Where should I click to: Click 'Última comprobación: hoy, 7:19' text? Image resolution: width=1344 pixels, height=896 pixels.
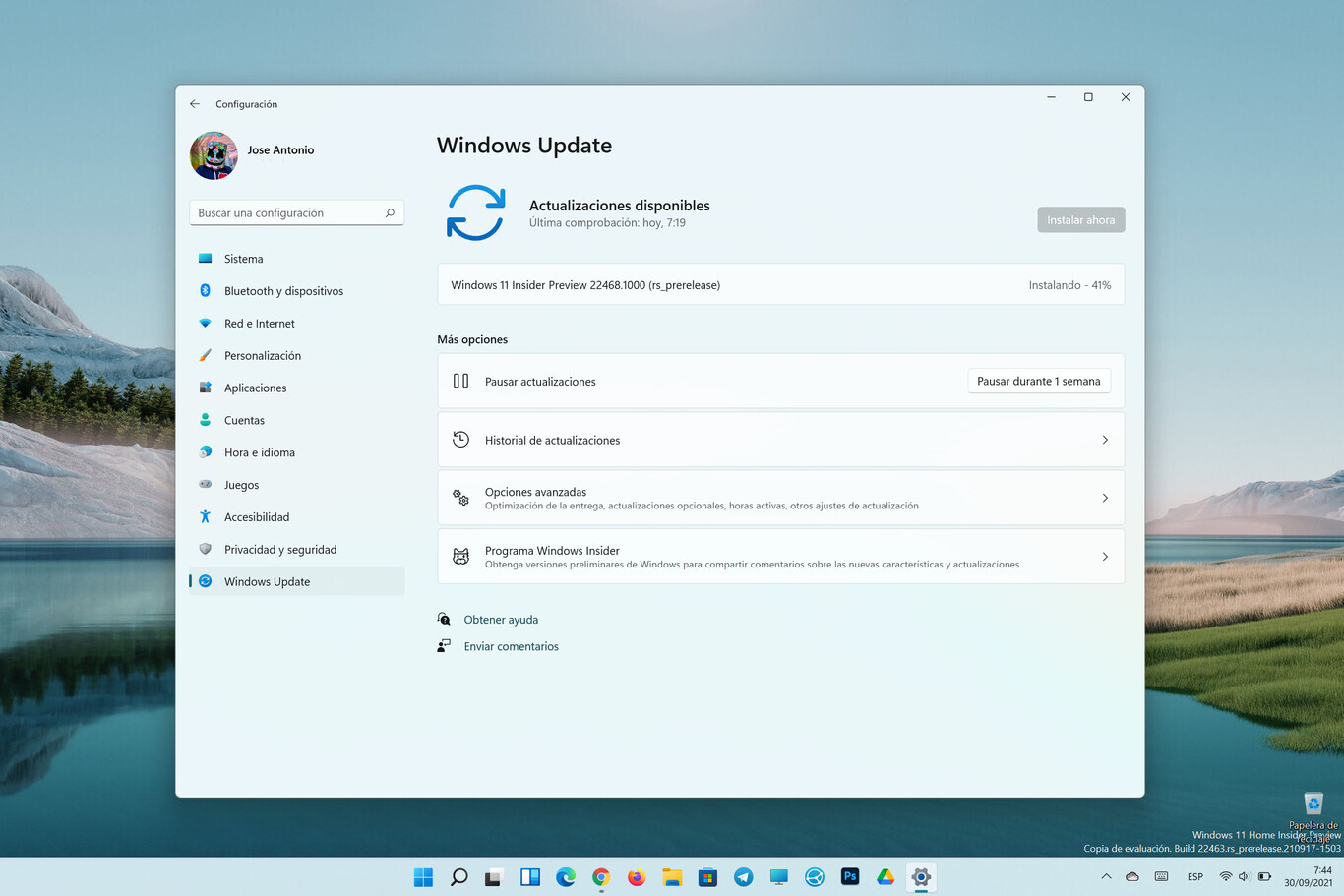[607, 223]
